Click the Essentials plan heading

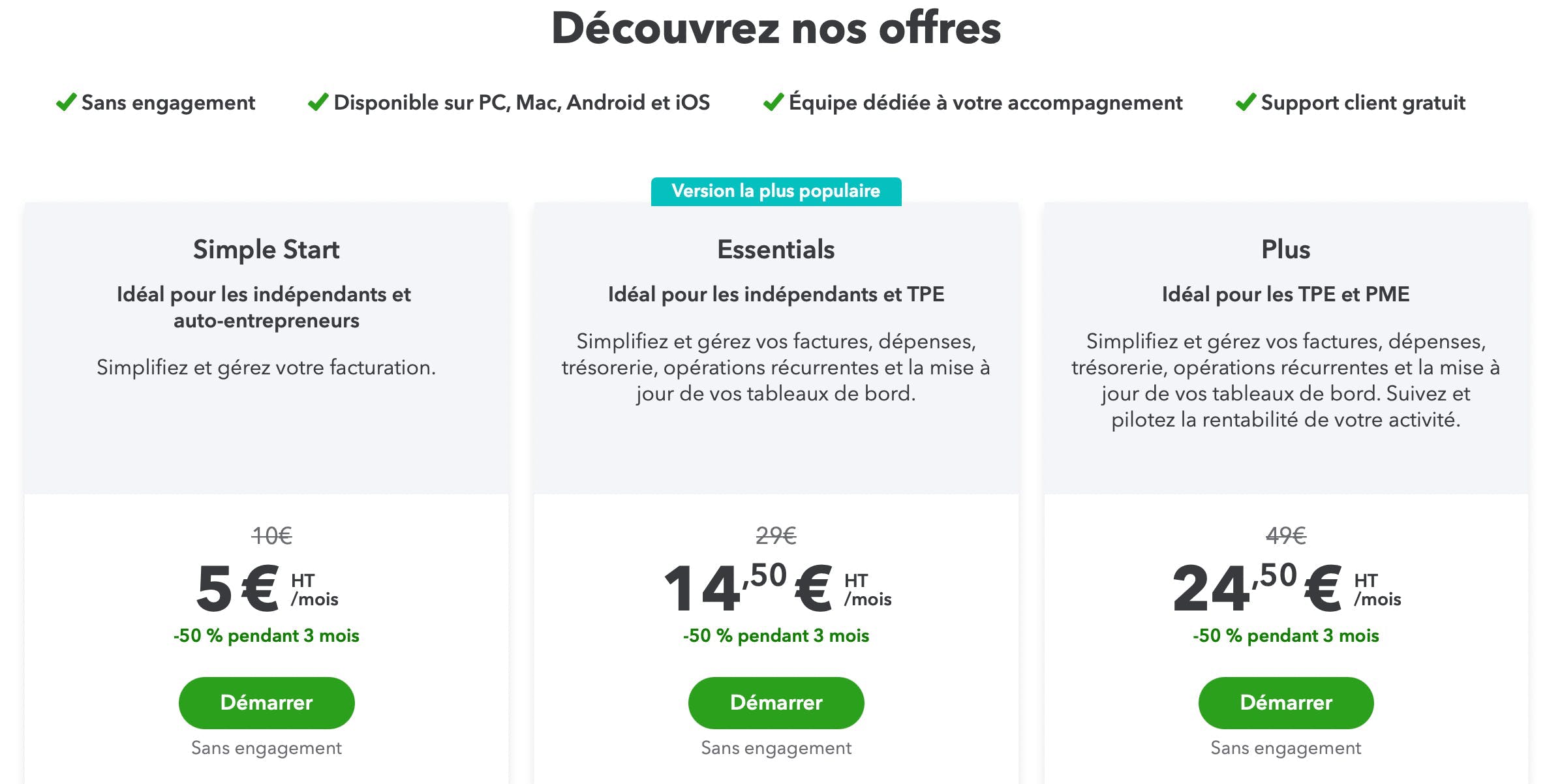click(x=776, y=250)
